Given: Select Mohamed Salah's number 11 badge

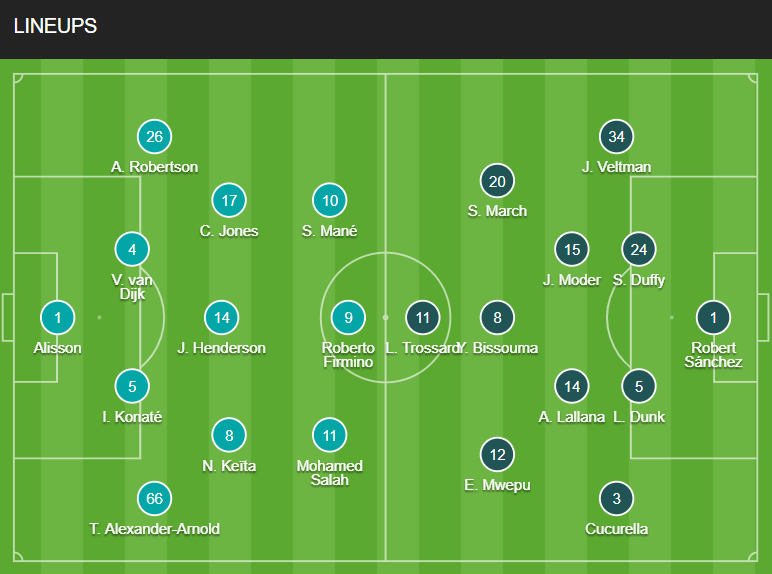Looking at the screenshot, I should 330,436.
